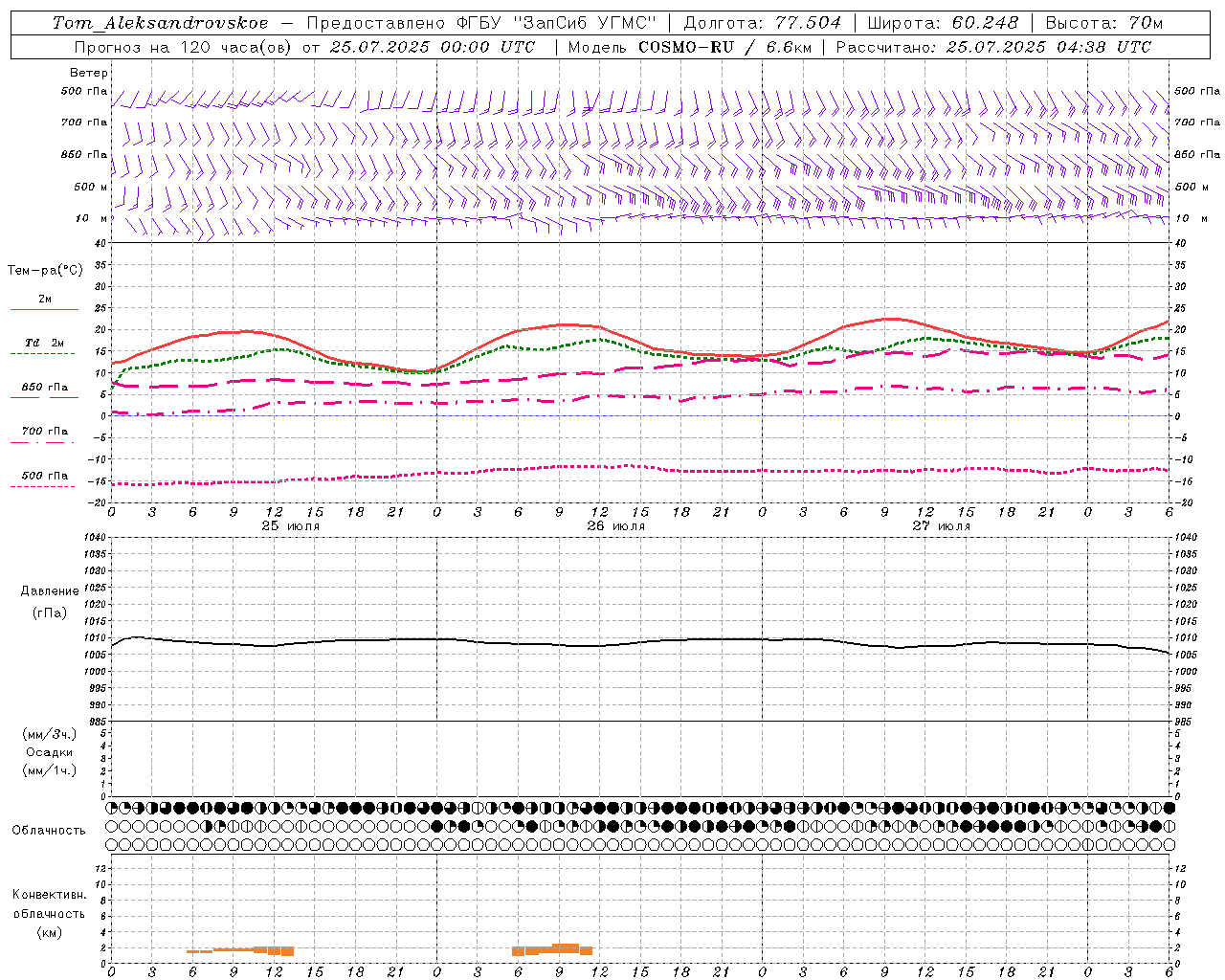
Task: Click the latitude value Широта: 60.248
Action: click(x=944, y=23)
